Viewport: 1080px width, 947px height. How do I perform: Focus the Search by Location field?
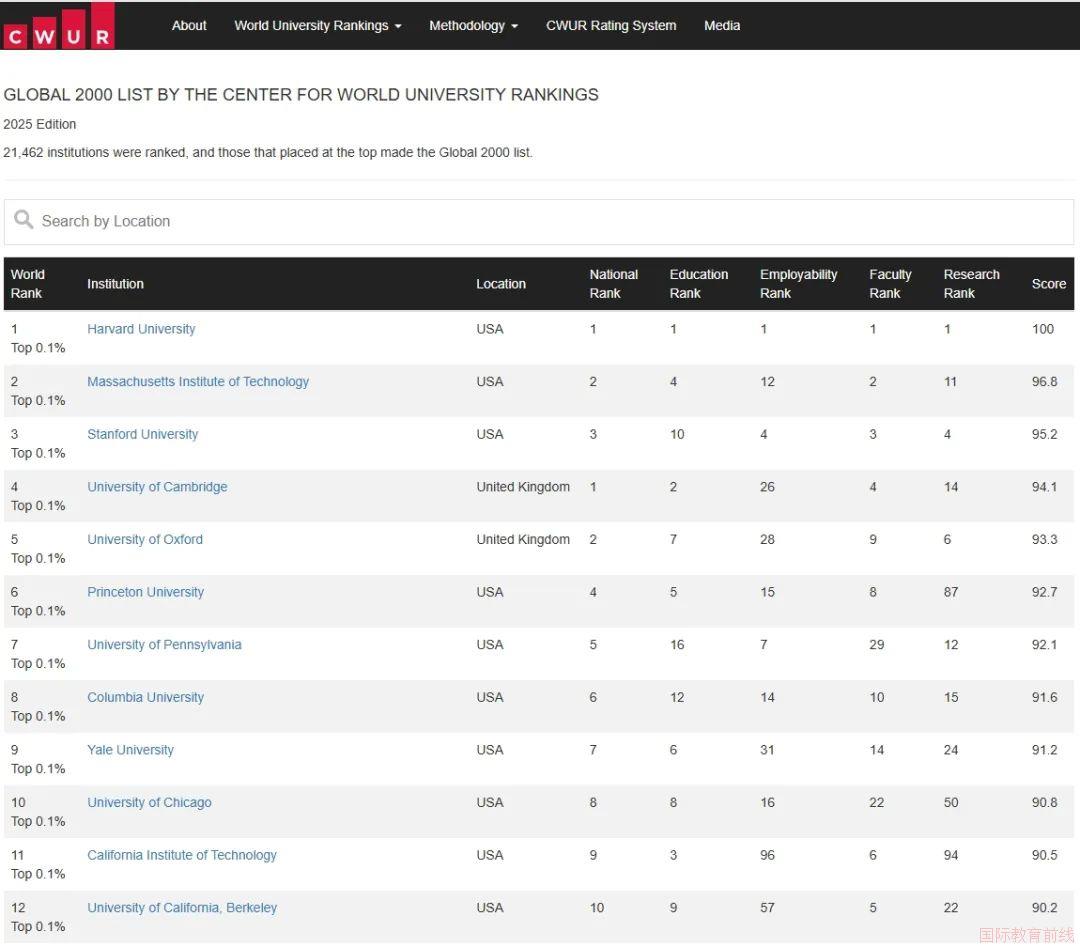(539, 222)
